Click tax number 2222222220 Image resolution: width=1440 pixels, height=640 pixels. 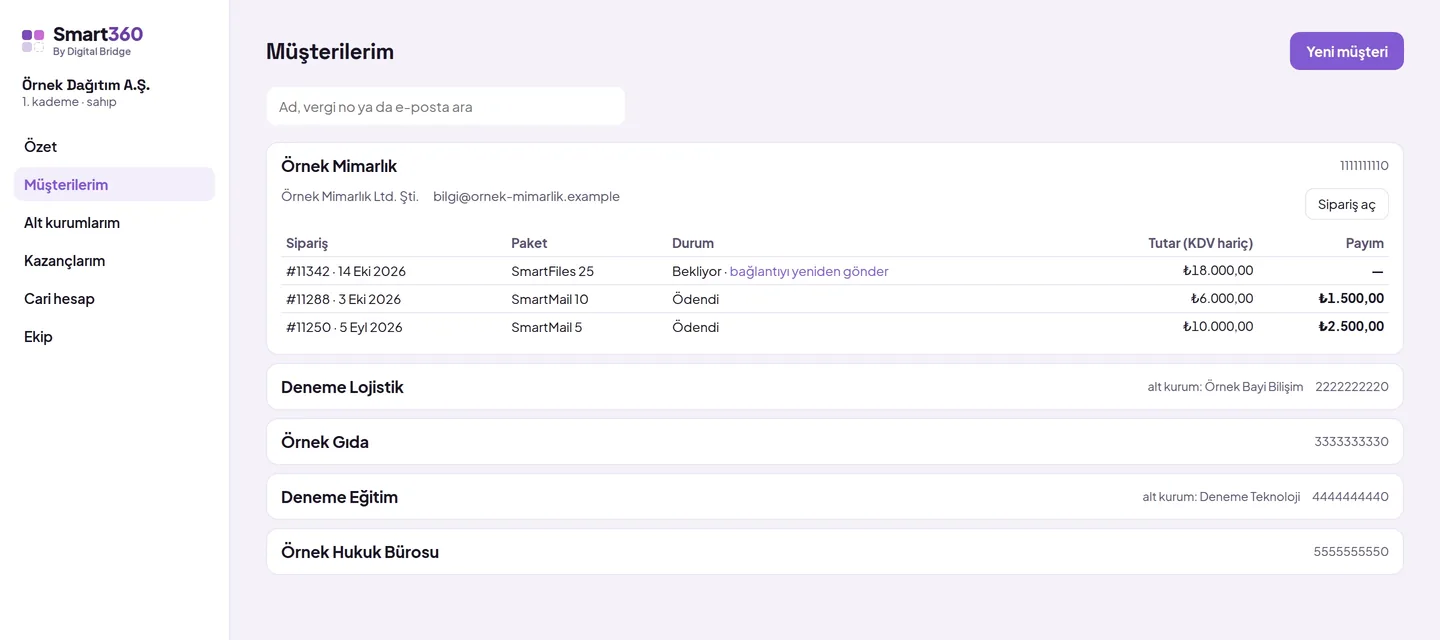(x=1352, y=387)
